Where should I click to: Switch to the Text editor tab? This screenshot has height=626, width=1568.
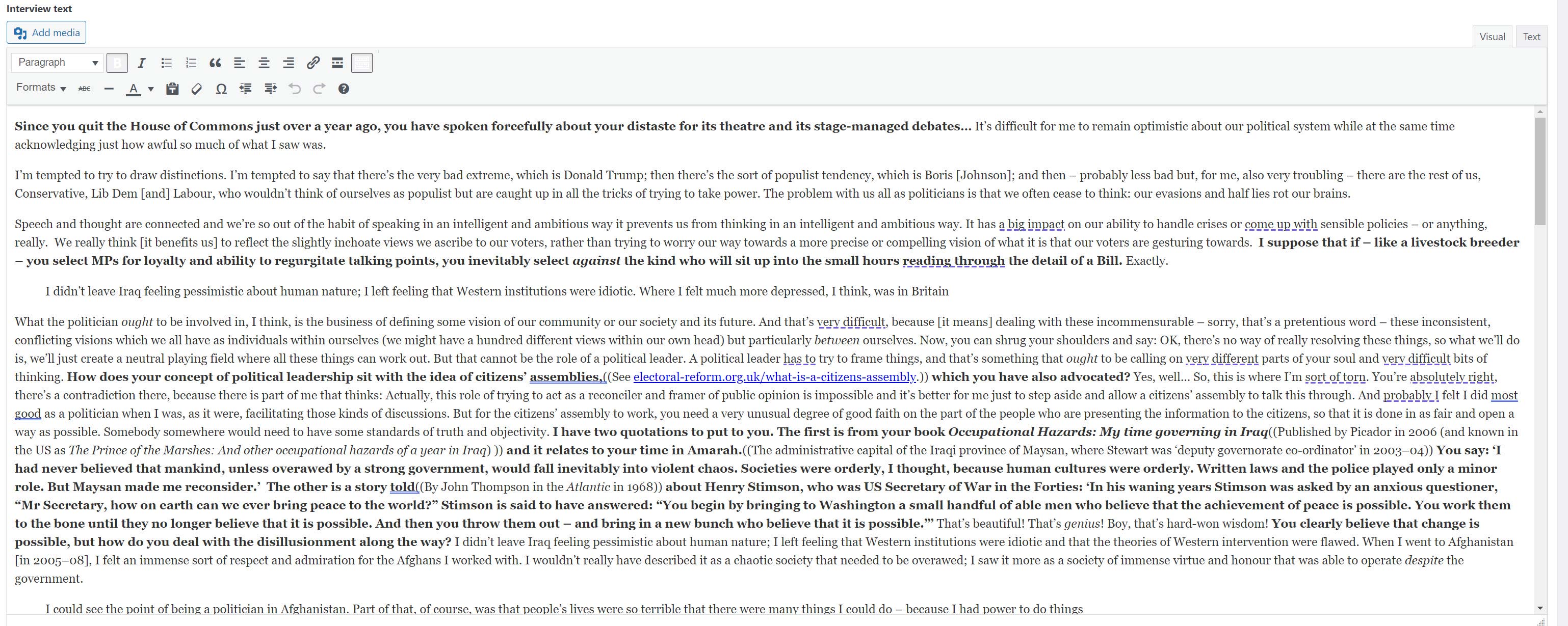click(x=1531, y=37)
